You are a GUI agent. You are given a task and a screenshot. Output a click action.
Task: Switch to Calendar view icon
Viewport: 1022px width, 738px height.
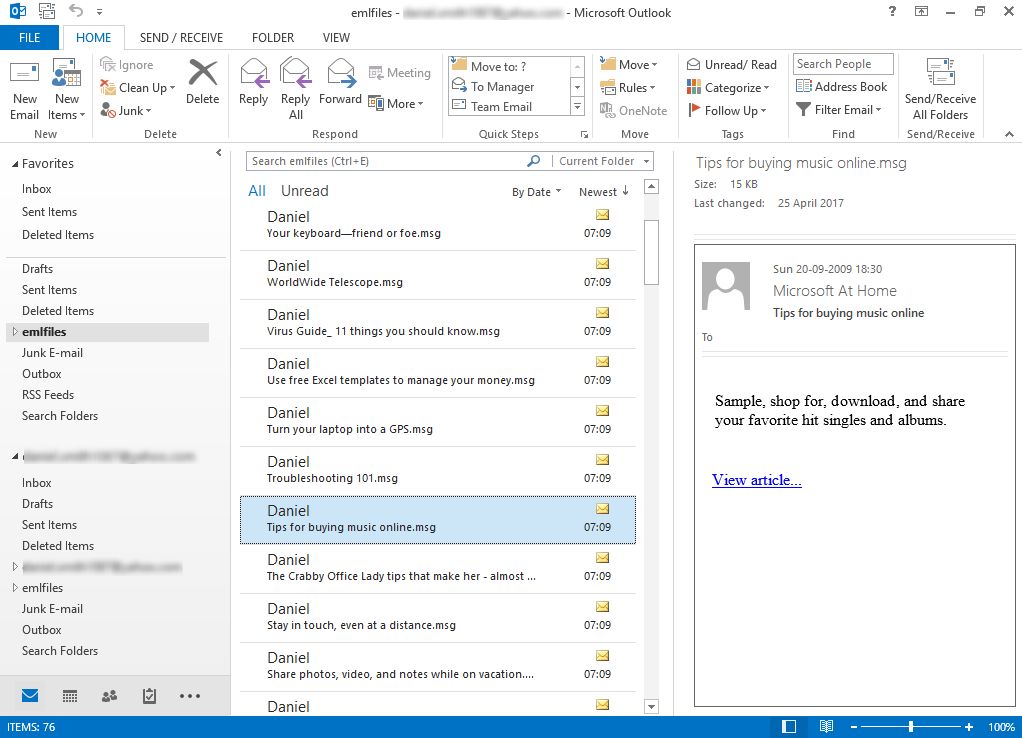click(x=70, y=696)
